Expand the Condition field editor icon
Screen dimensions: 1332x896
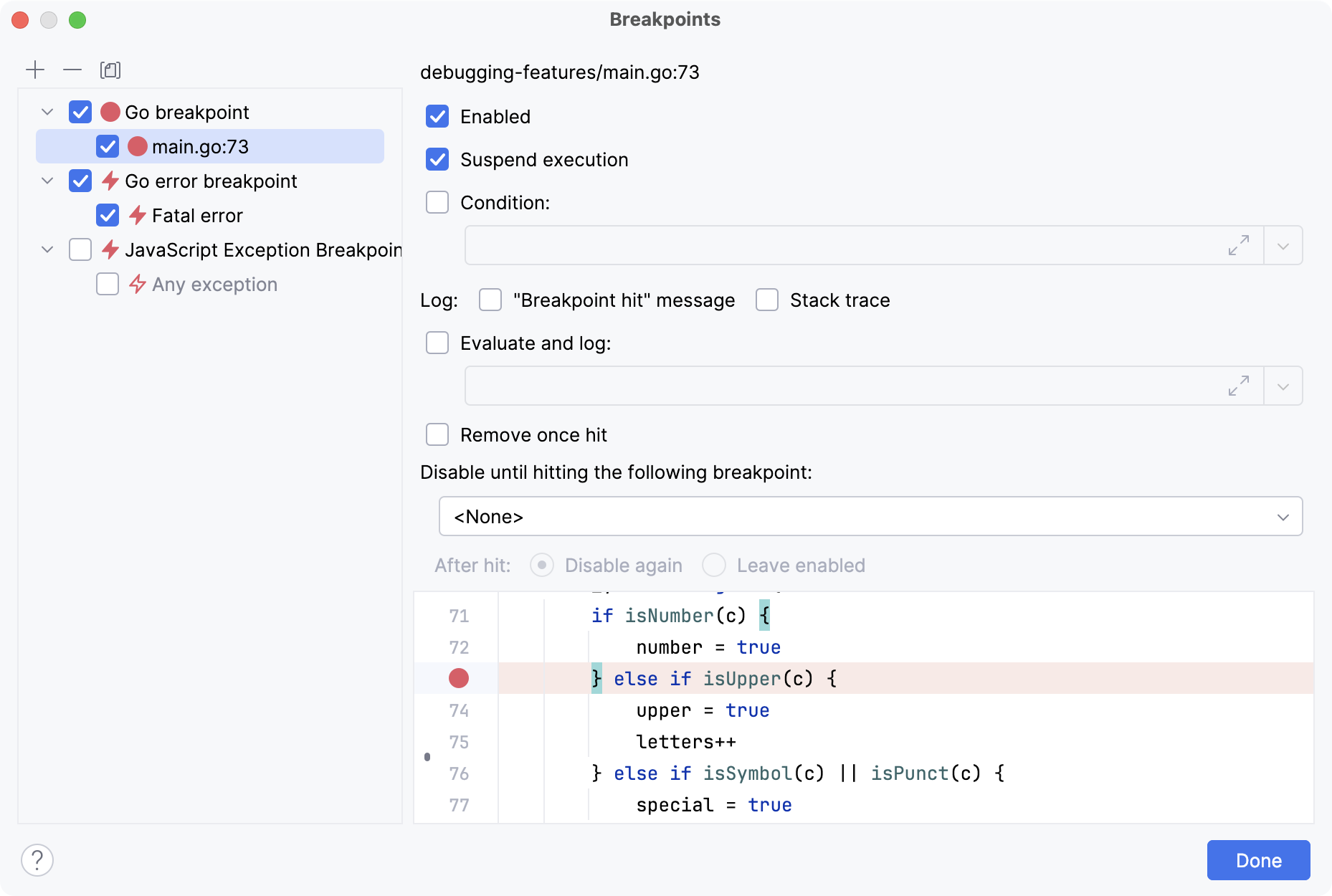[x=1238, y=245]
